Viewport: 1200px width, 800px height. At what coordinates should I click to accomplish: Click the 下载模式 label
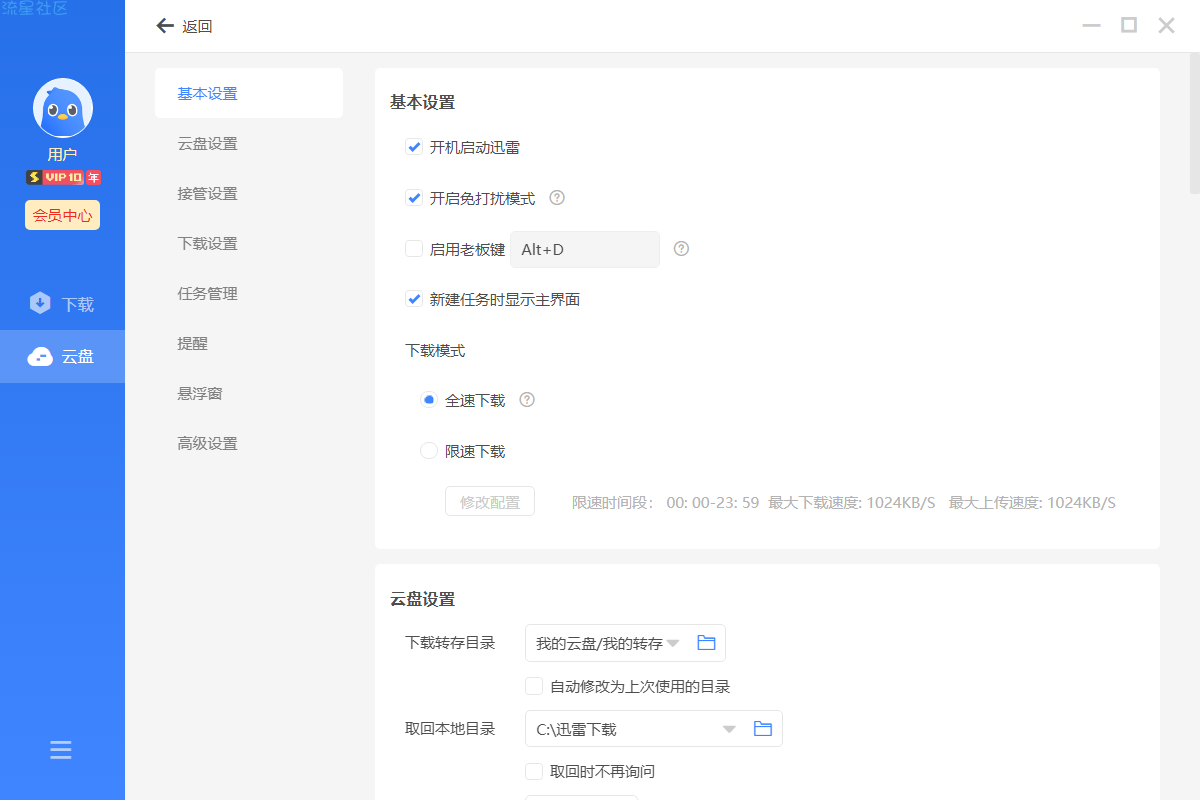pyautogui.click(x=435, y=350)
